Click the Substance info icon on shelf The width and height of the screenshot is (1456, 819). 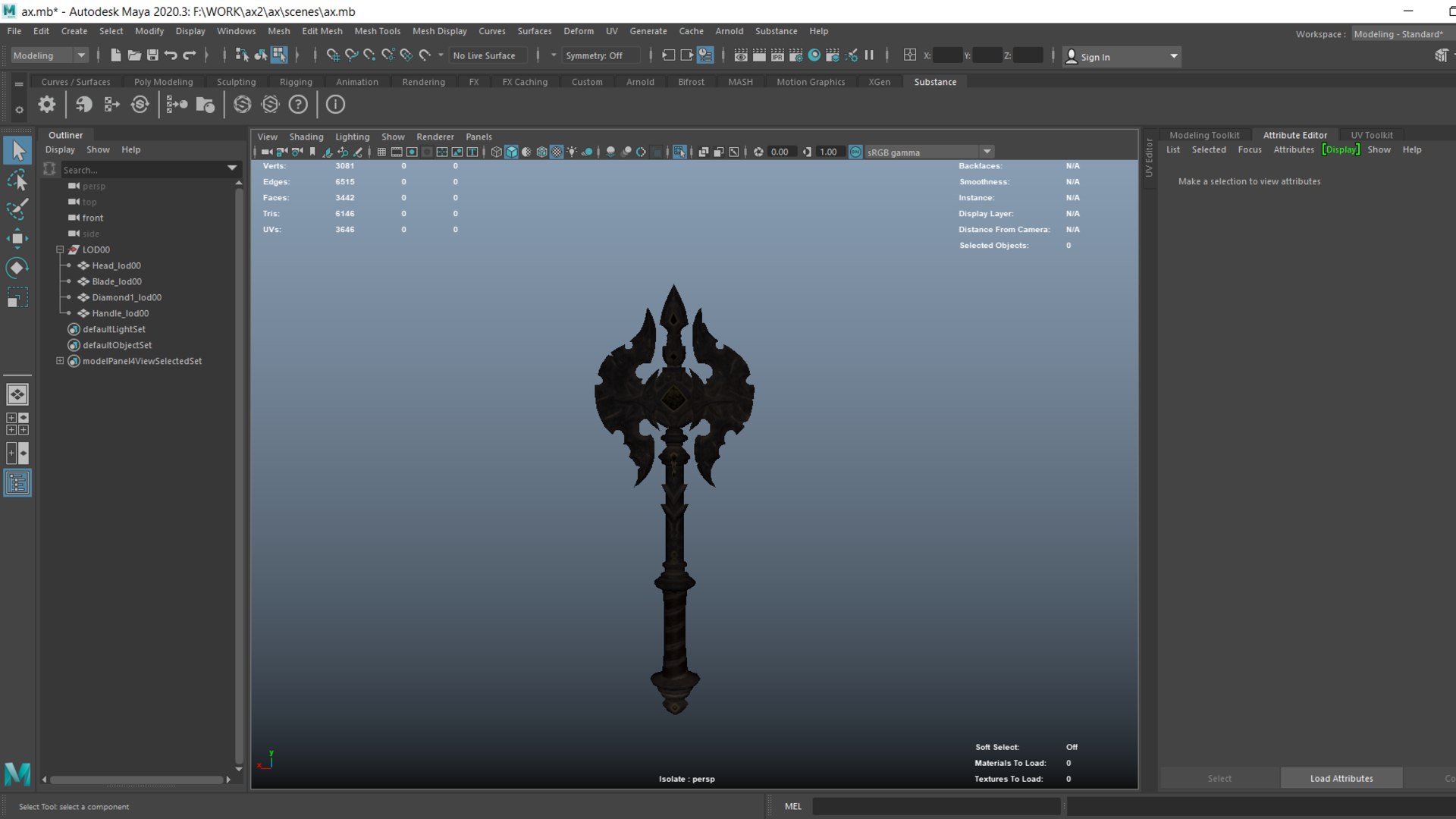click(335, 105)
